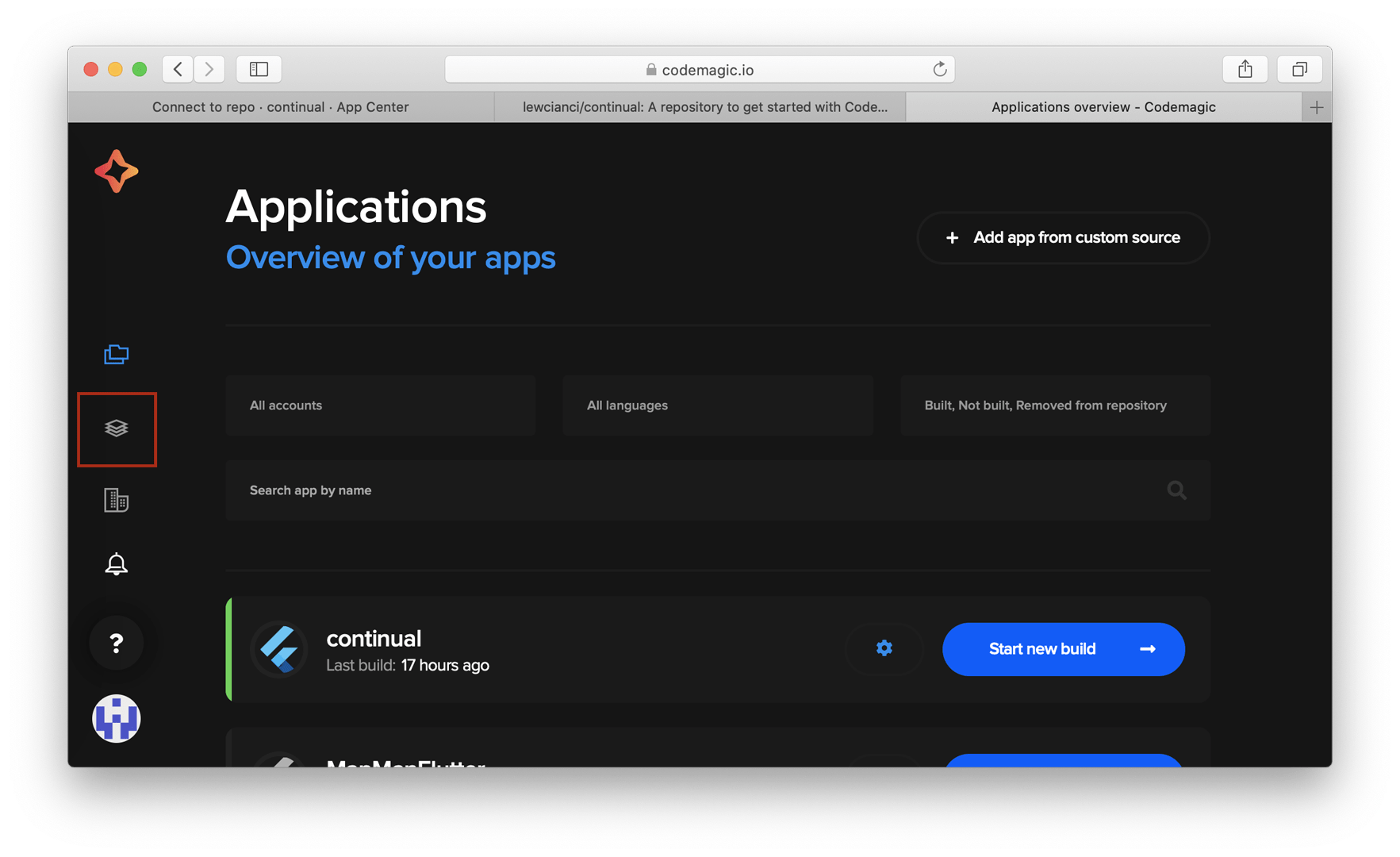Viewport: 1400px width, 857px height.
Task: Open the help question mark button
Action: coord(117,643)
